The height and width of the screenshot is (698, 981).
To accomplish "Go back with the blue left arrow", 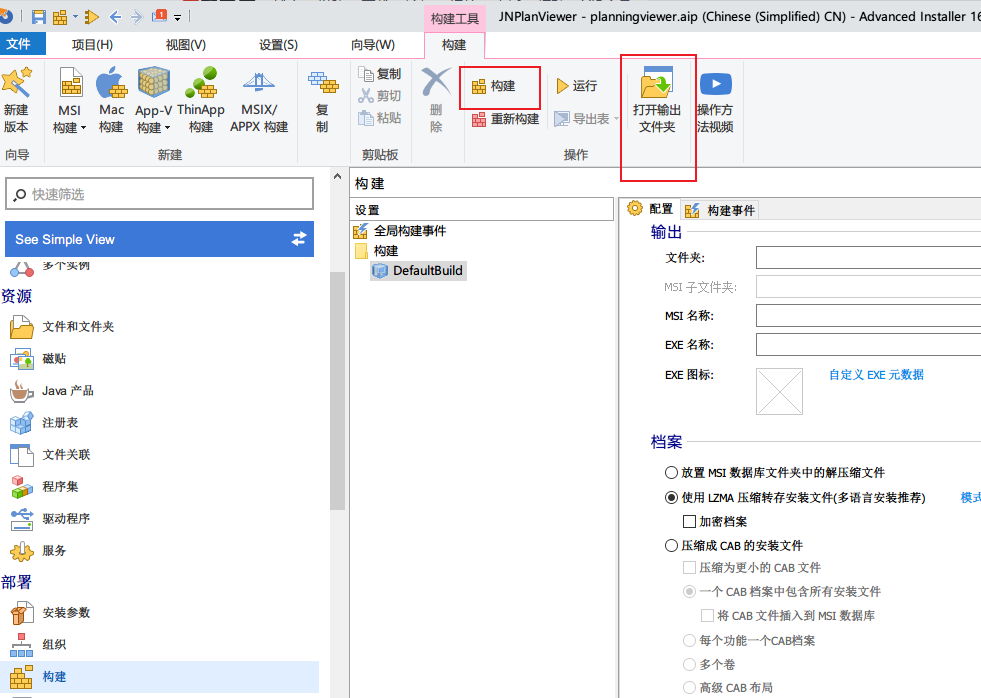I will tap(115, 17).
